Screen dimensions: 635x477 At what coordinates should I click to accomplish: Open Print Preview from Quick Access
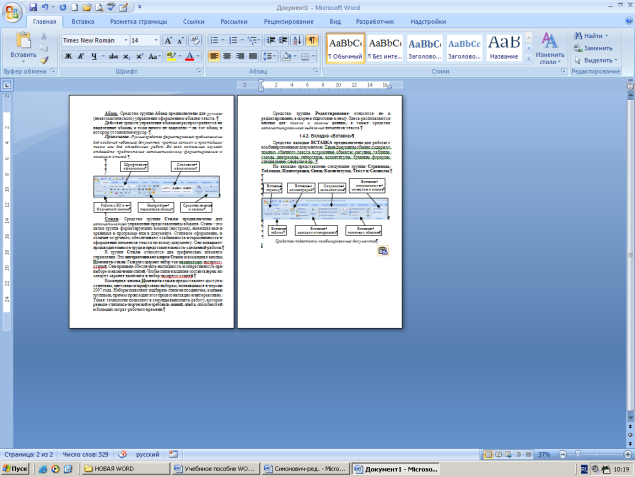[x=99, y=7]
